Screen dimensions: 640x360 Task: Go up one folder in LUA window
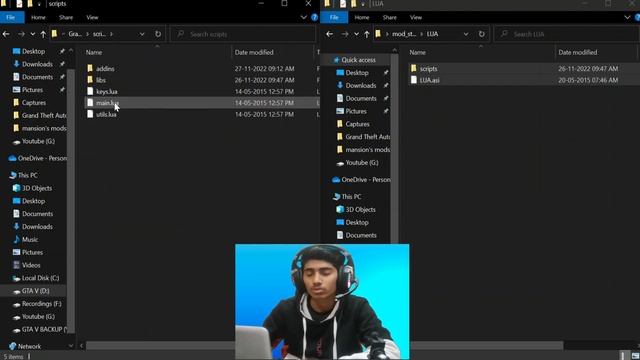(367, 34)
